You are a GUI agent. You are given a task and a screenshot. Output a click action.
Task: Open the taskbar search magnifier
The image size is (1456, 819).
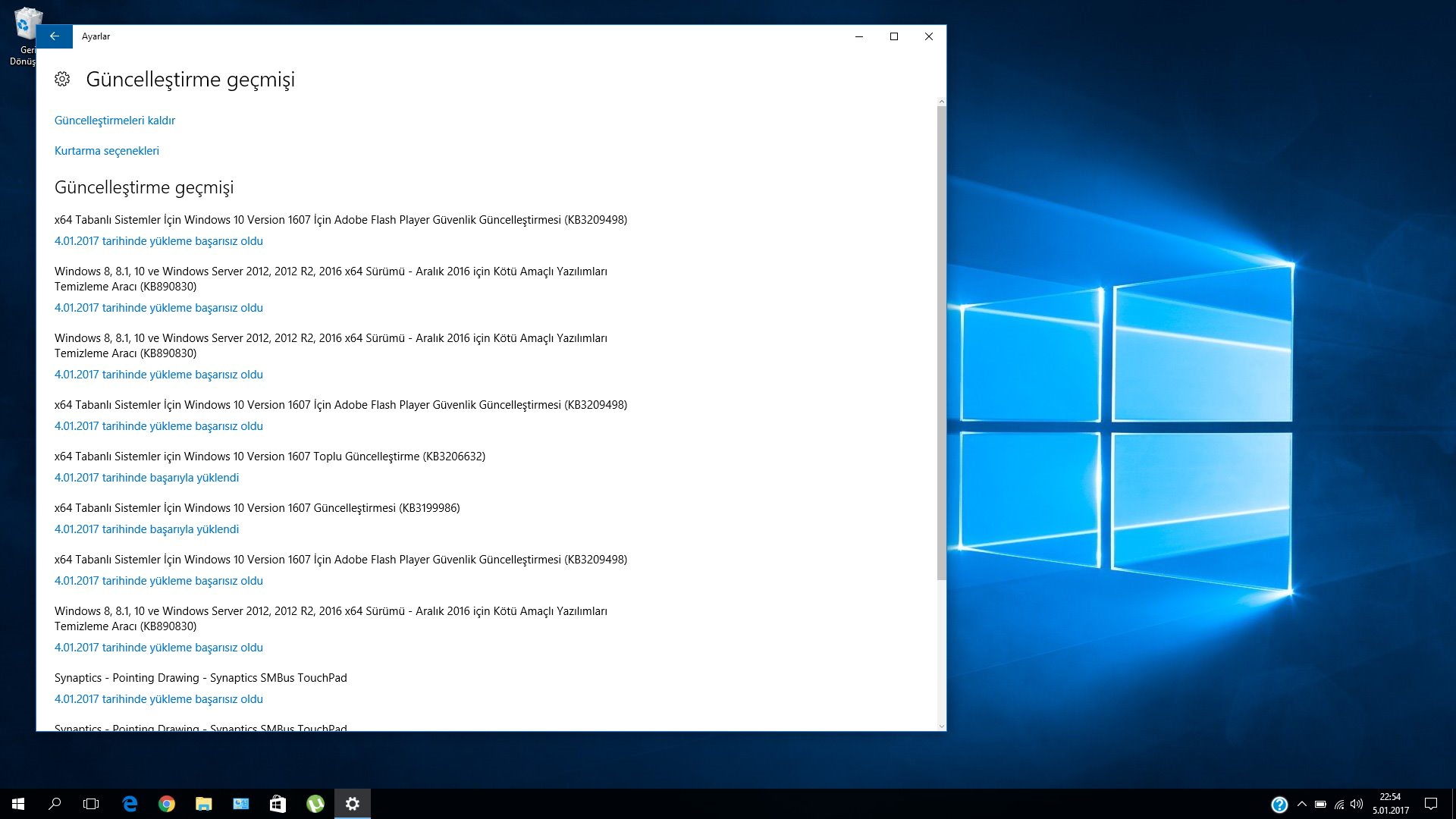tap(55, 804)
